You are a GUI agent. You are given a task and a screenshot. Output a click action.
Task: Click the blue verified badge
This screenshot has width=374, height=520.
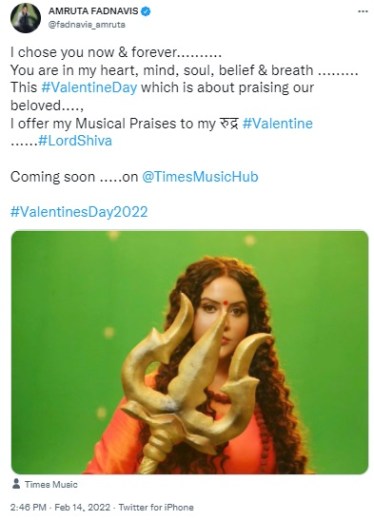(x=146, y=11)
